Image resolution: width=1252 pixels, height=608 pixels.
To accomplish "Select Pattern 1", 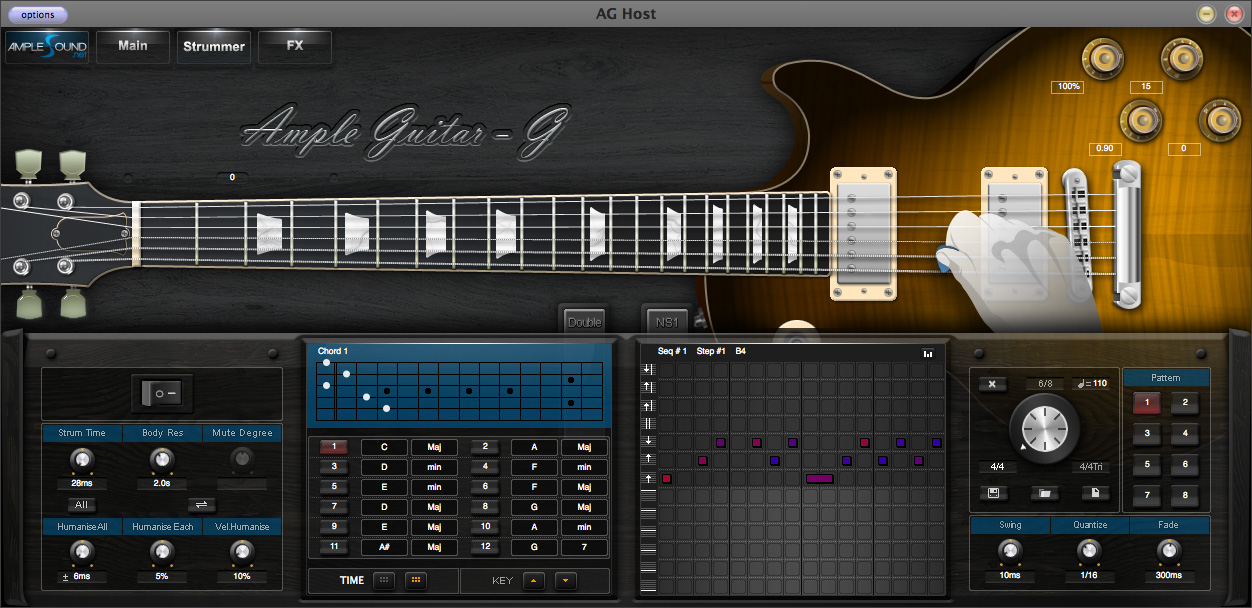I will click(1147, 403).
